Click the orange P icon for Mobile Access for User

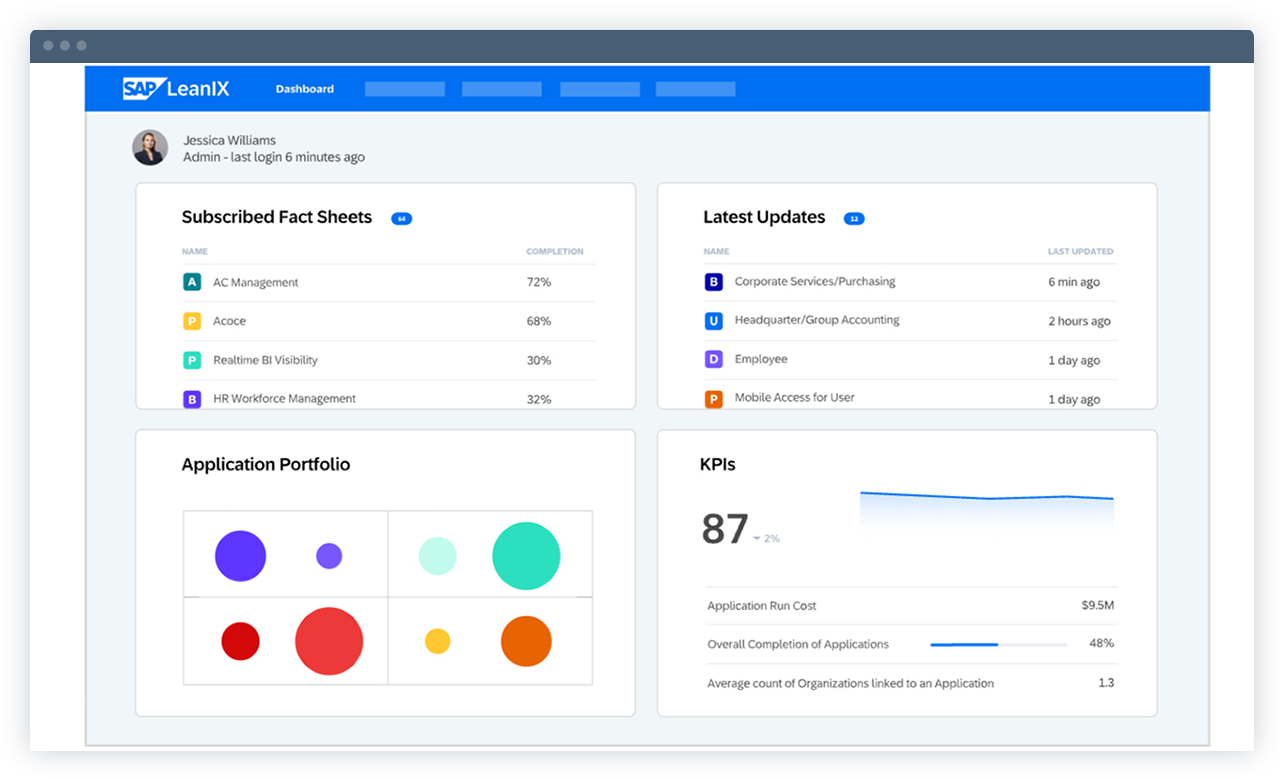(713, 398)
